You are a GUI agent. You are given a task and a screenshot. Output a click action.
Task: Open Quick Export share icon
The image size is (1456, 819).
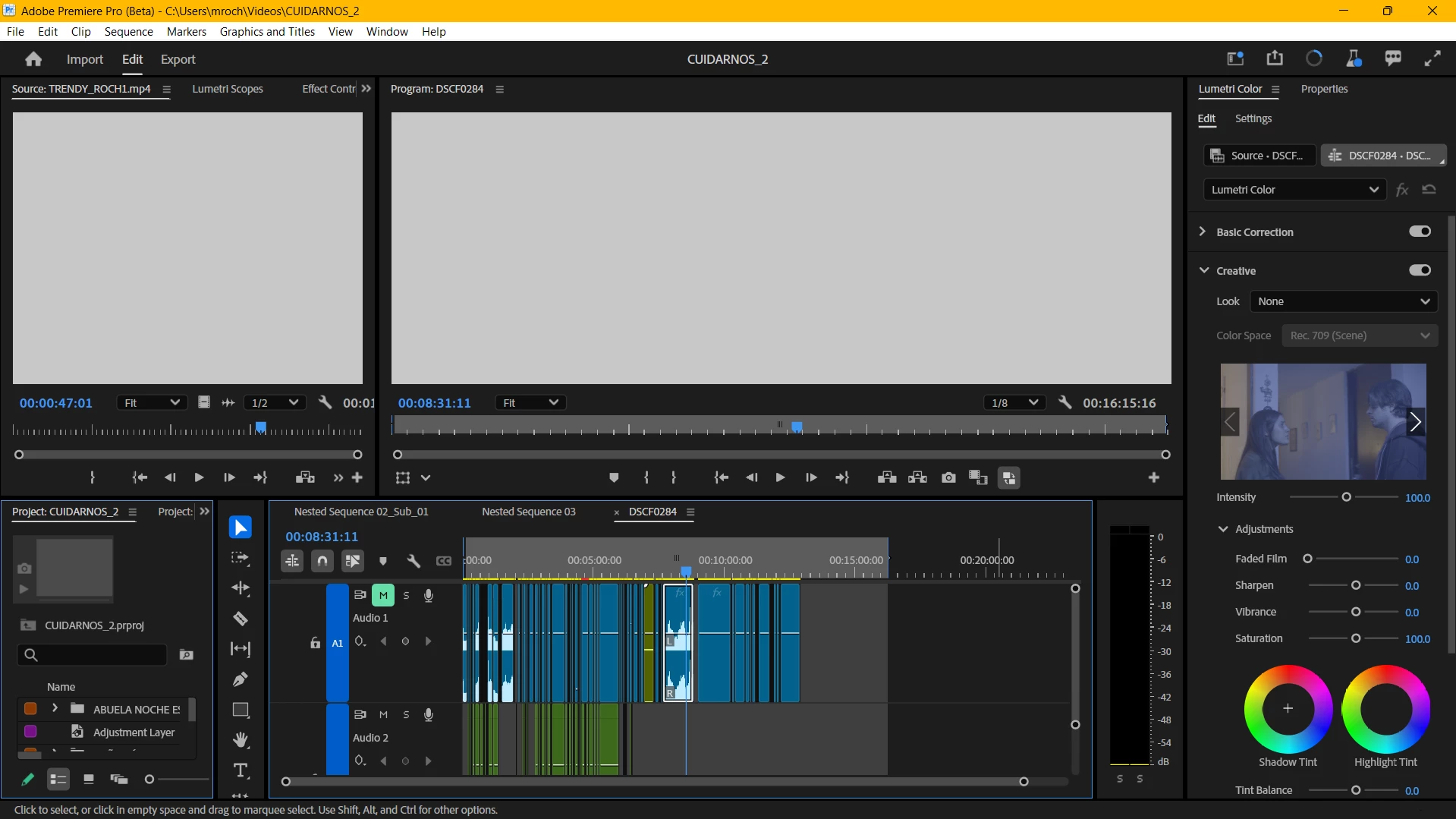[x=1275, y=58]
